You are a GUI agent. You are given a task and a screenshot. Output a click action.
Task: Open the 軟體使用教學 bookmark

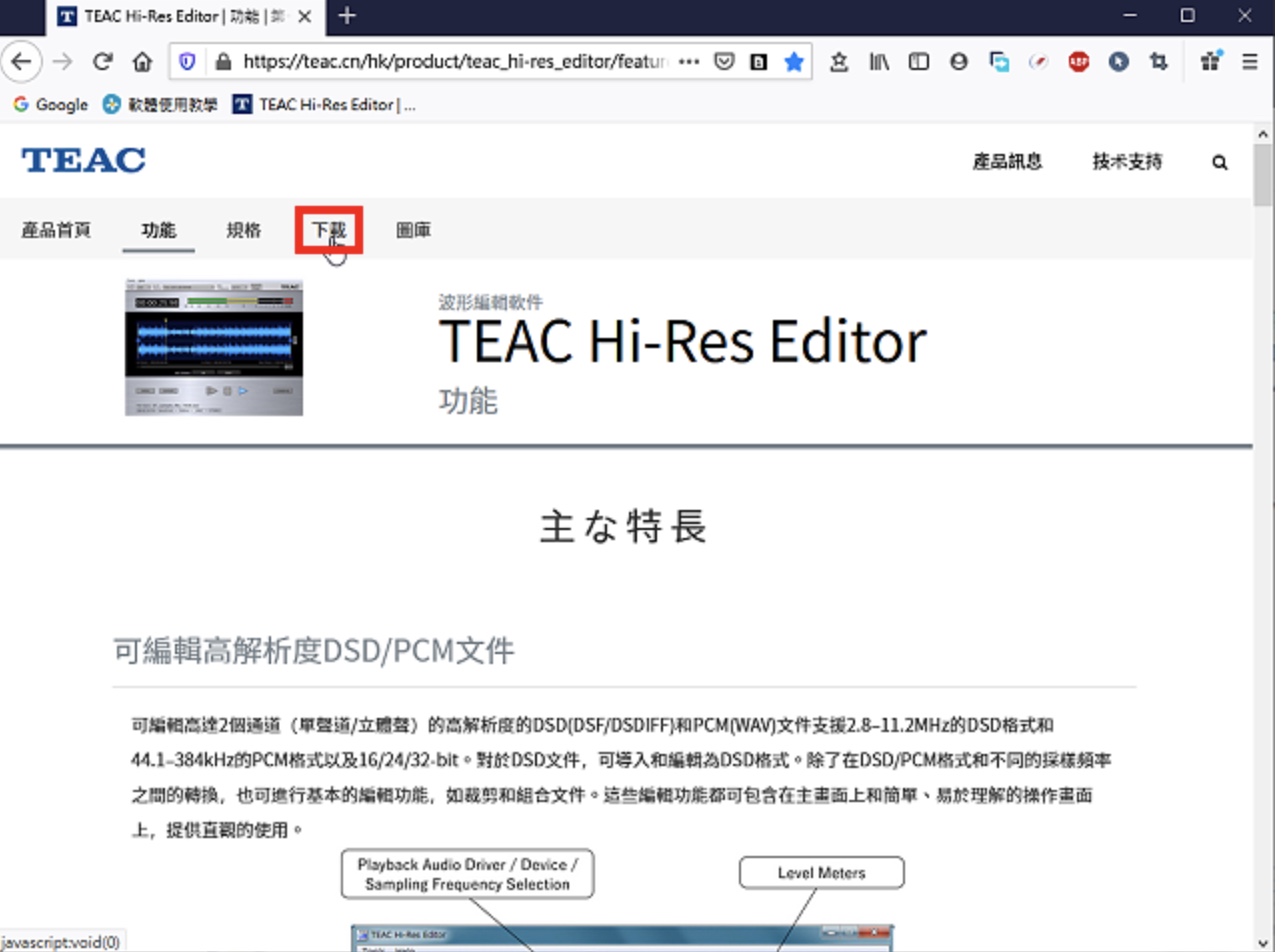160,104
